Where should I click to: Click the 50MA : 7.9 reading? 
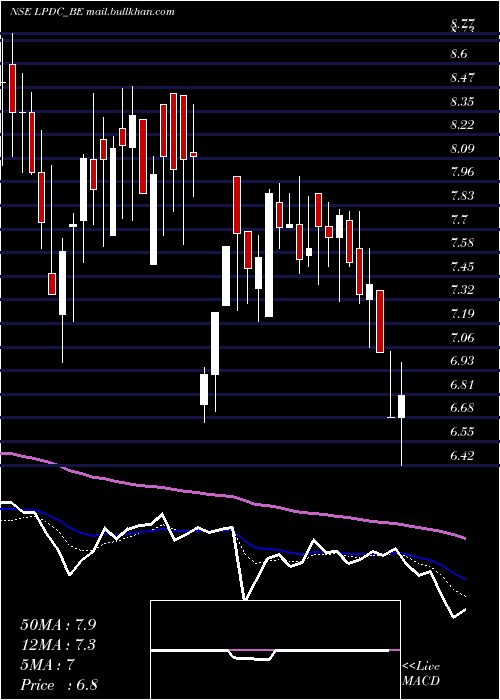(58, 625)
